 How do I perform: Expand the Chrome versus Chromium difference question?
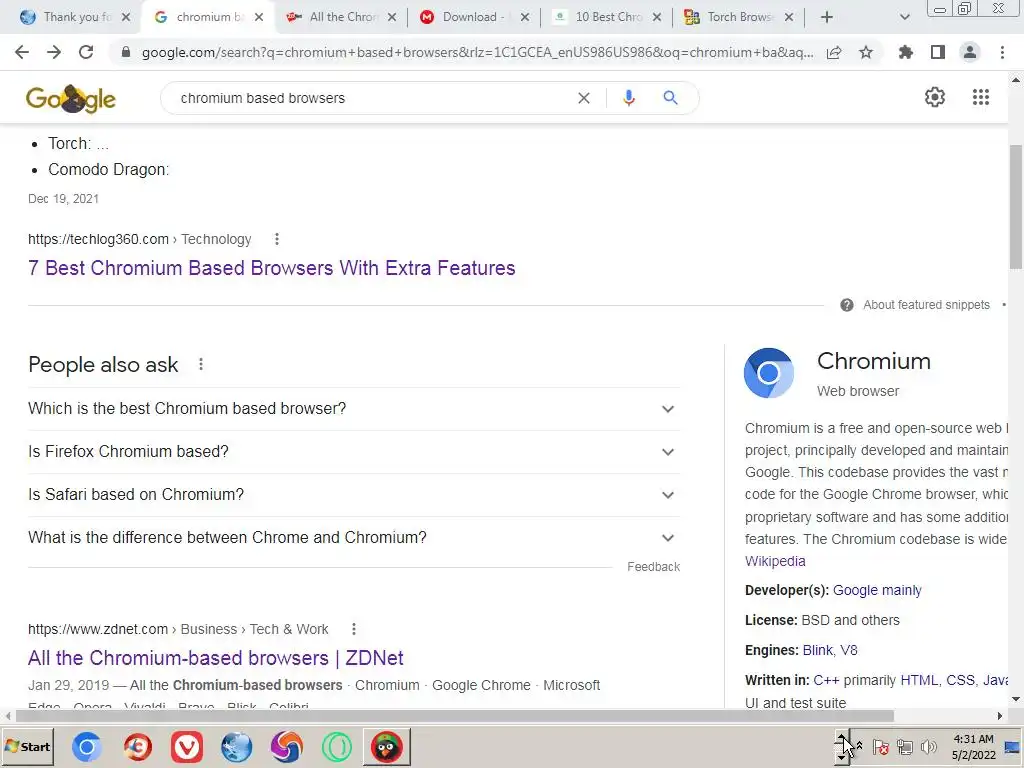click(x=354, y=538)
